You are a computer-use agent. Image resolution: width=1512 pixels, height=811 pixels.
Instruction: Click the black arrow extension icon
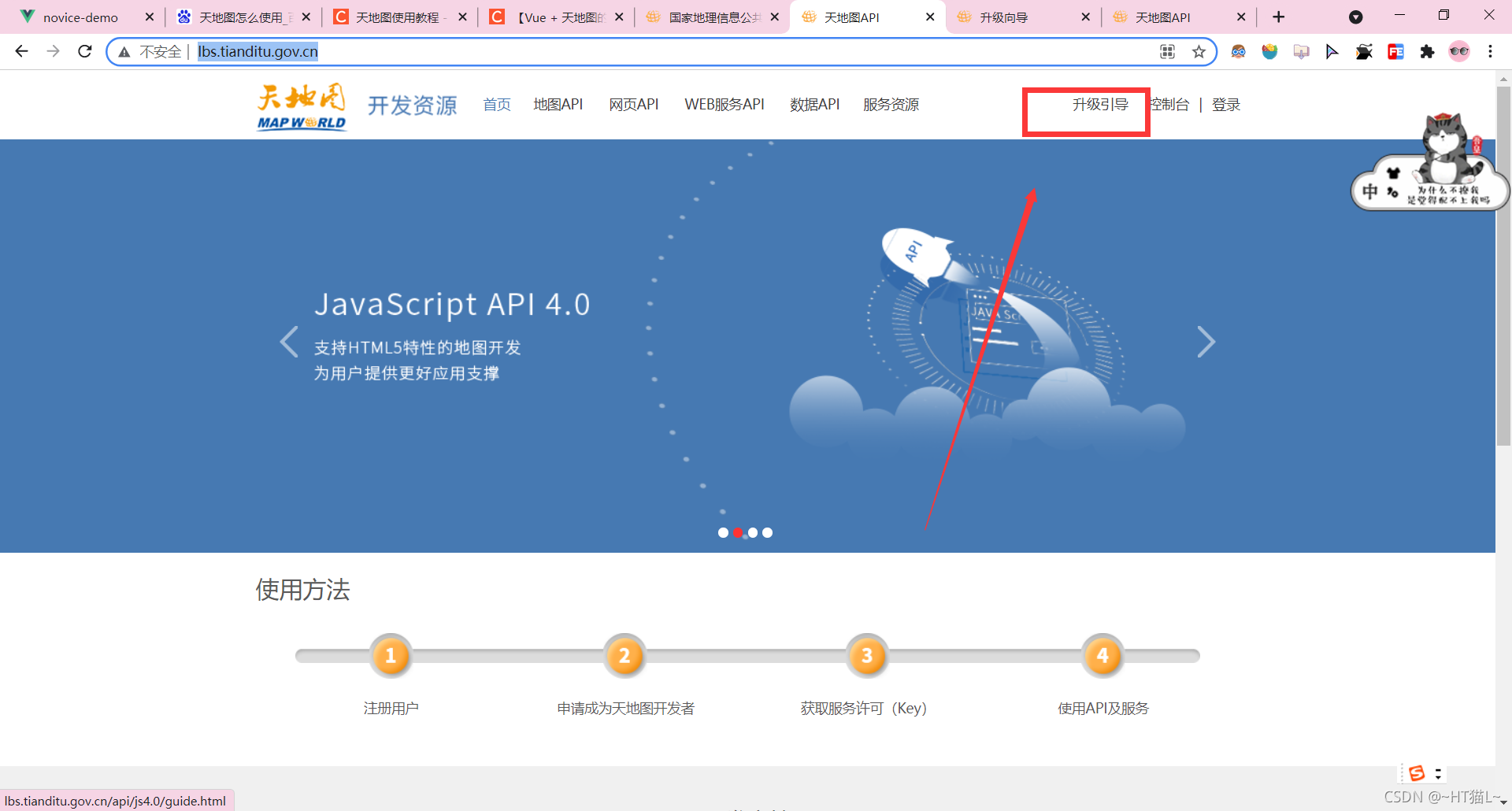tap(1332, 52)
